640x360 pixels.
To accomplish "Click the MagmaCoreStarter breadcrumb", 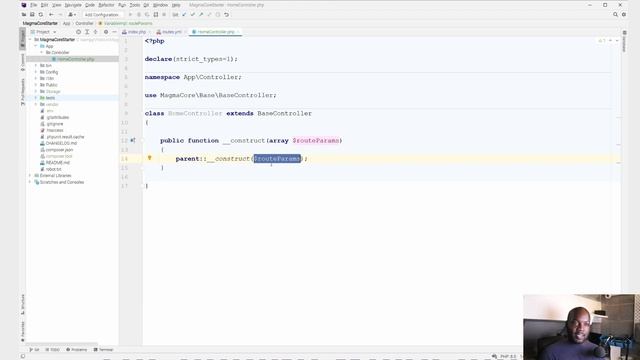I will click(40, 24).
